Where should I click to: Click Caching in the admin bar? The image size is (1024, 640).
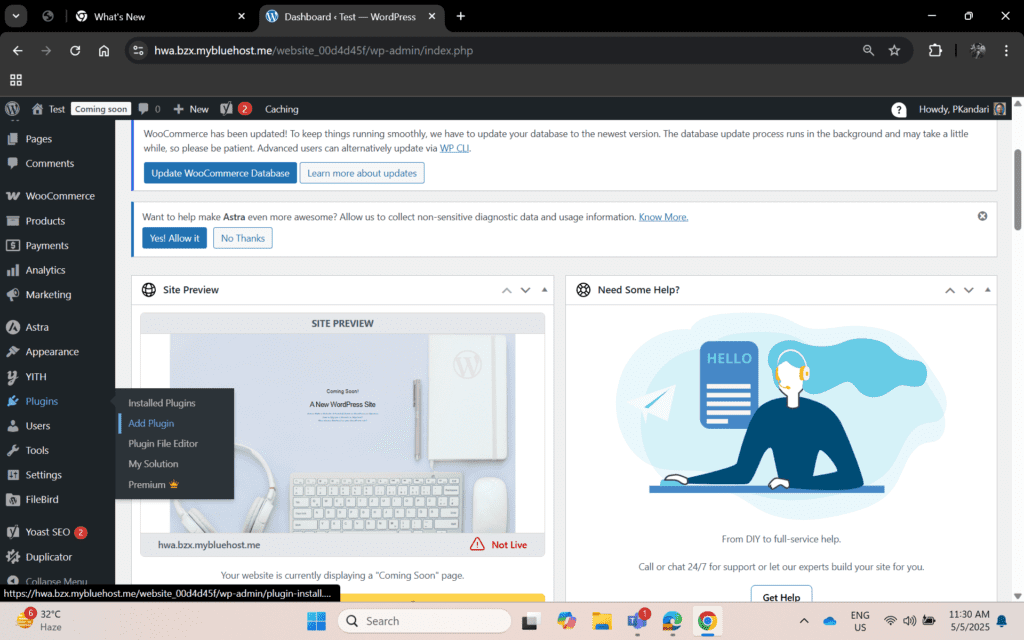coord(281,109)
